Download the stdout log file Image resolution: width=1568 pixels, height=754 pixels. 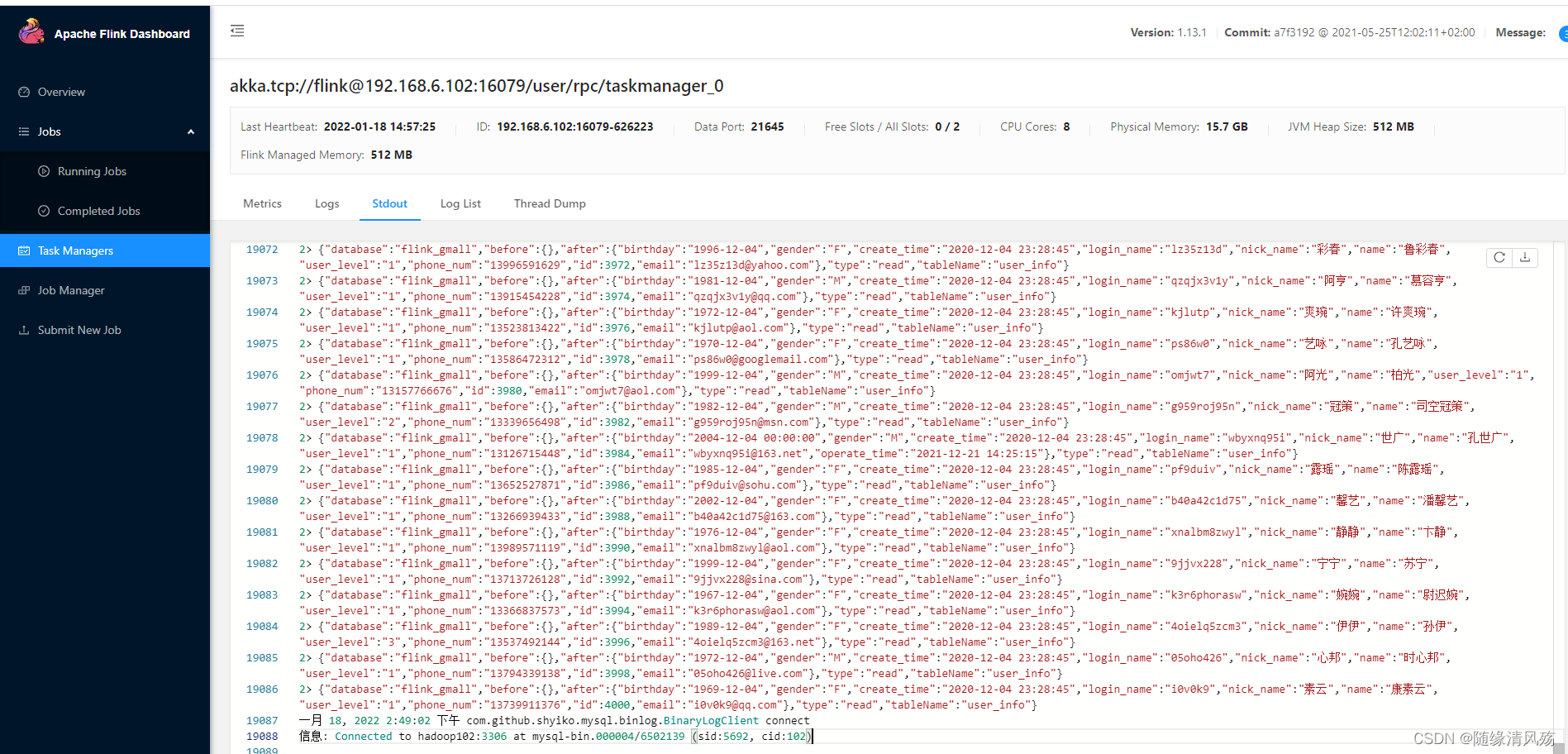1525,258
